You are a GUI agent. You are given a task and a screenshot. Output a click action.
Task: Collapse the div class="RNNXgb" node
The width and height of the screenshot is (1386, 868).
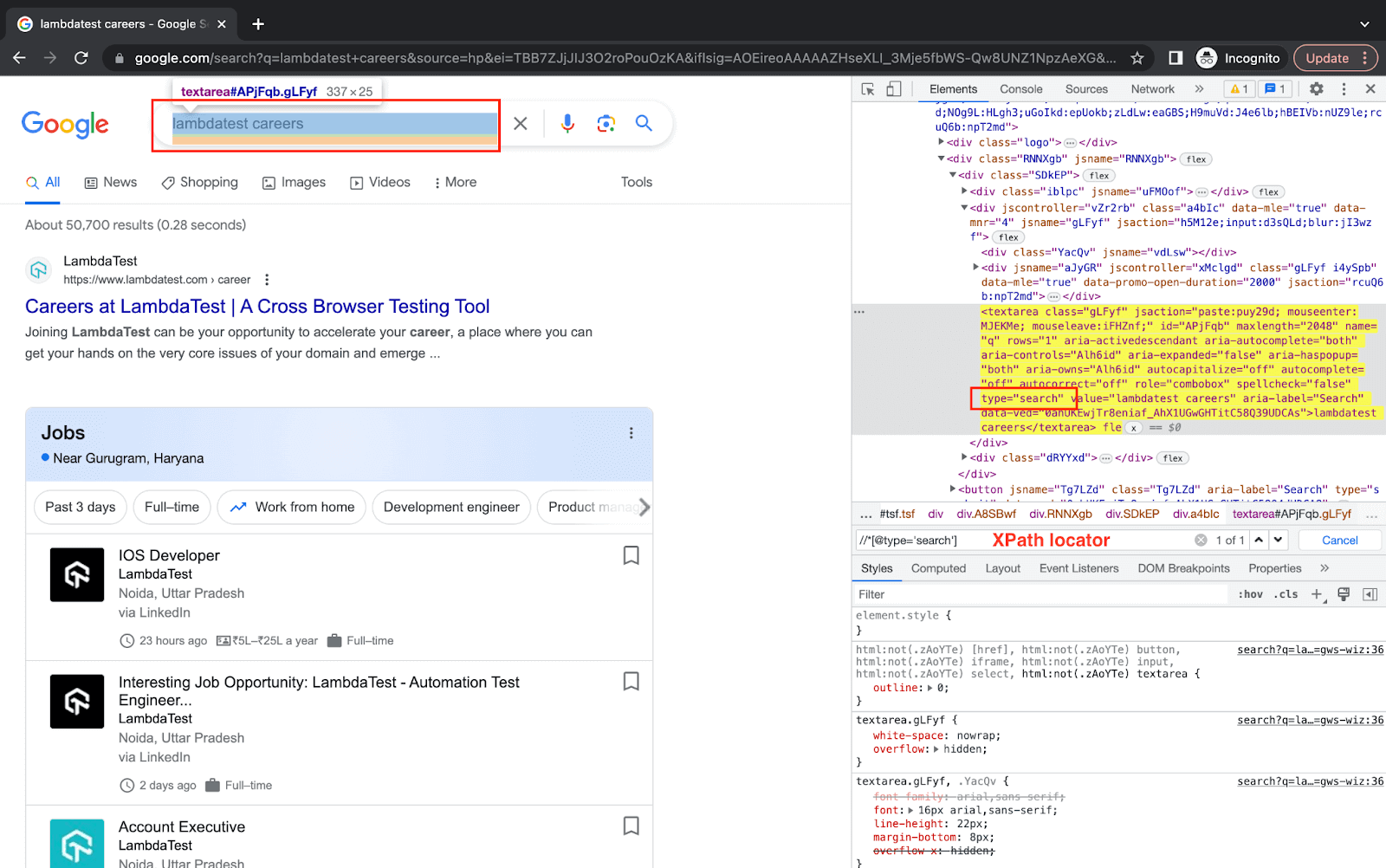click(x=942, y=159)
